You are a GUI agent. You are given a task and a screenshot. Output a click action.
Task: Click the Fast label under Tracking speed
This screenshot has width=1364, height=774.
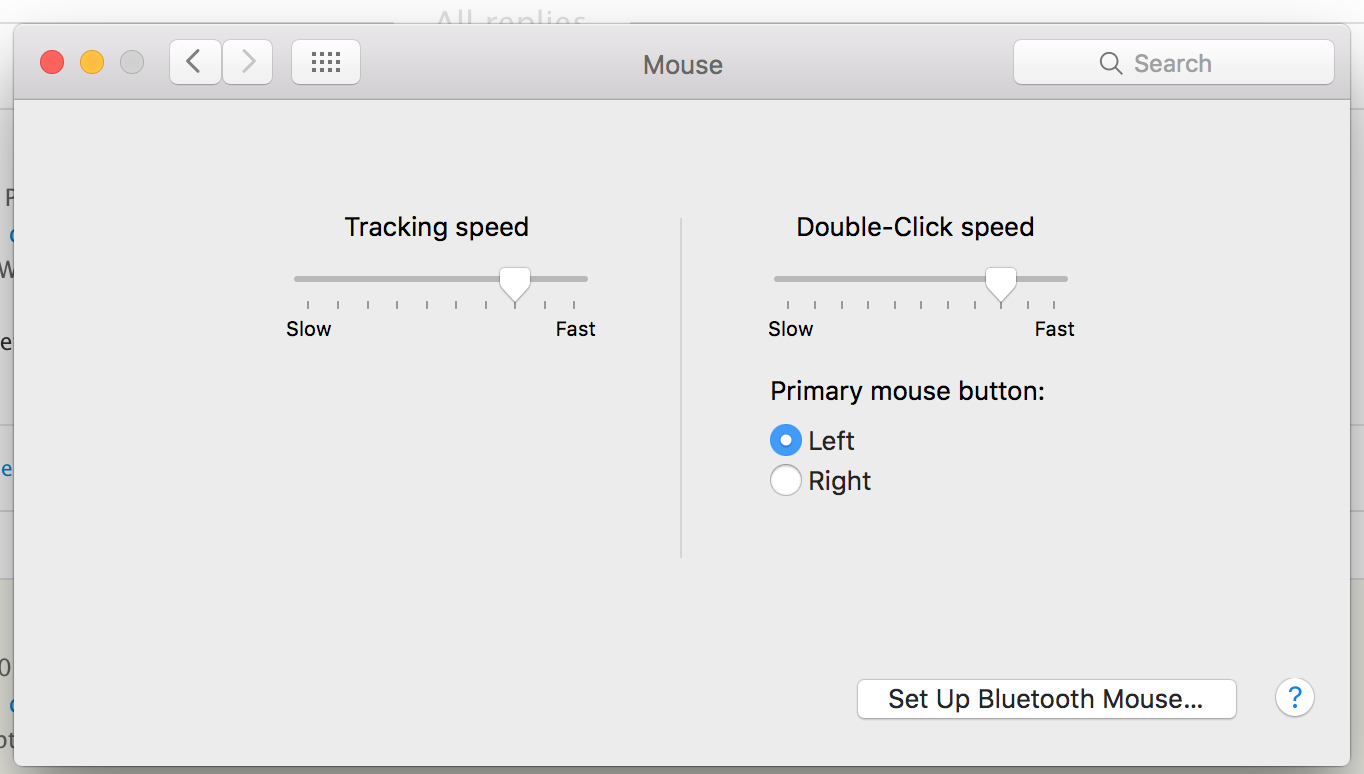(575, 329)
